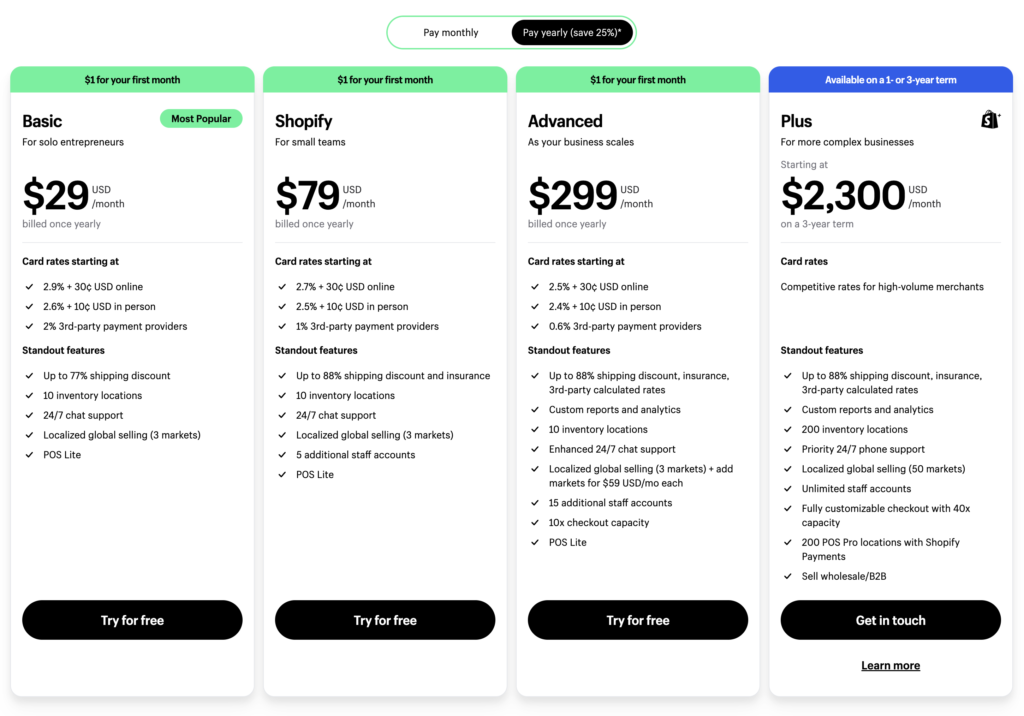The height and width of the screenshot is (716, 1024).
Task: Click checkmark by 5 additional staff accounts
Action: pos(281,455)
